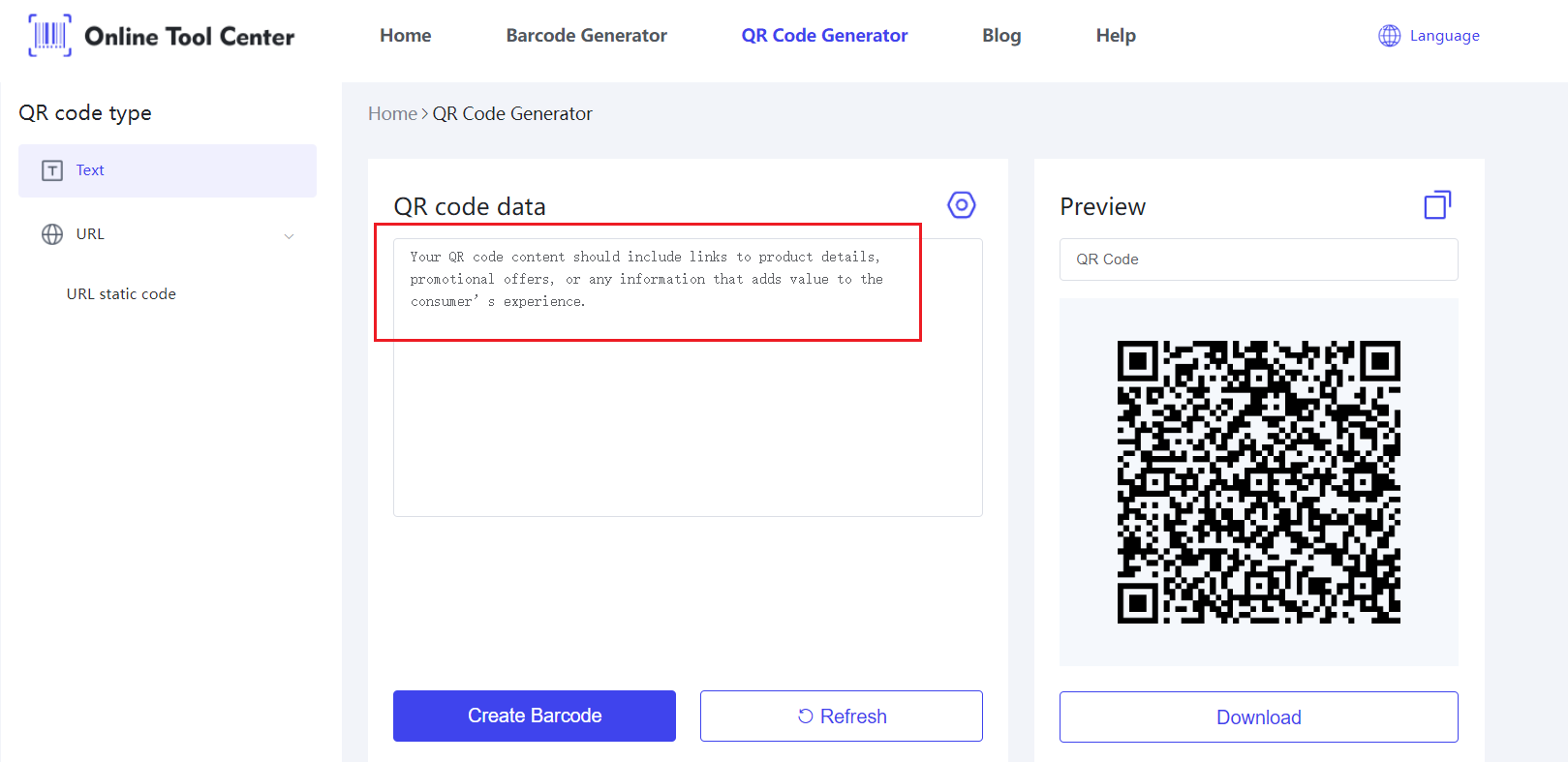Open the Language selector link
Image resolution: width=1568 pixels, height=762 pixels.
pyautogui.click(x=1444, y=36)
